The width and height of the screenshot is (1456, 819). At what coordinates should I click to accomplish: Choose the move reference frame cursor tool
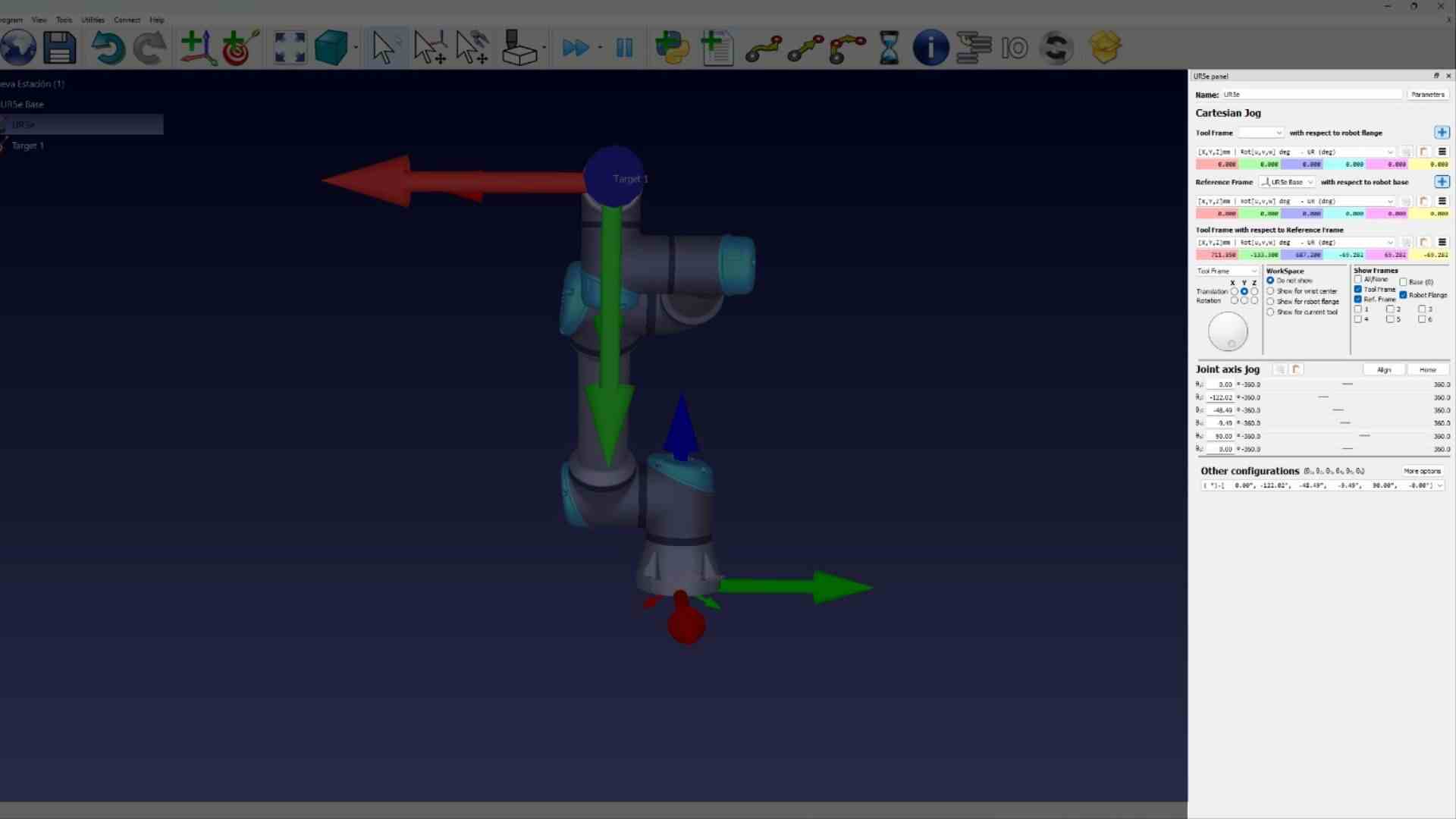click(430, 48)
